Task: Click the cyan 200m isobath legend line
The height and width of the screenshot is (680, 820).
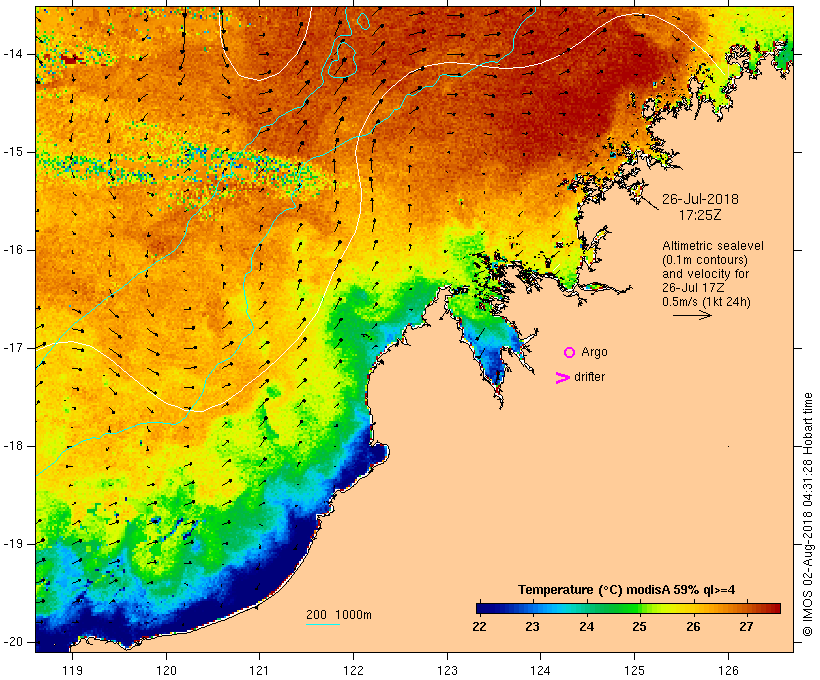Action: (x=323, y=625)
